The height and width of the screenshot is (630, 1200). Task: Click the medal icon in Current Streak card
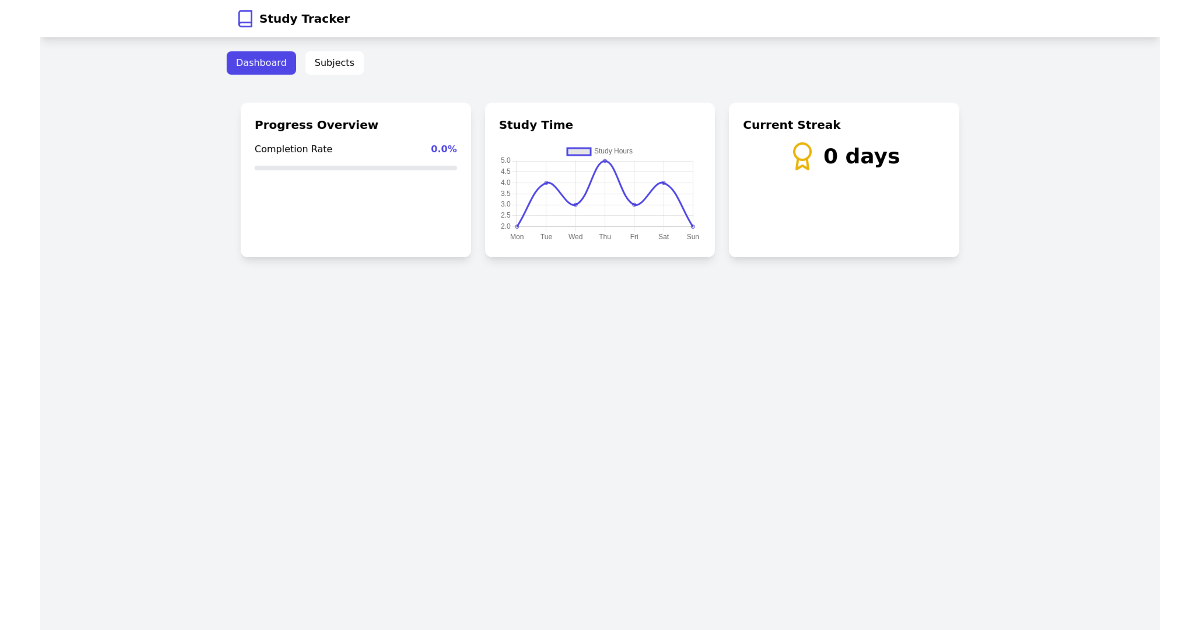[802, 156]
